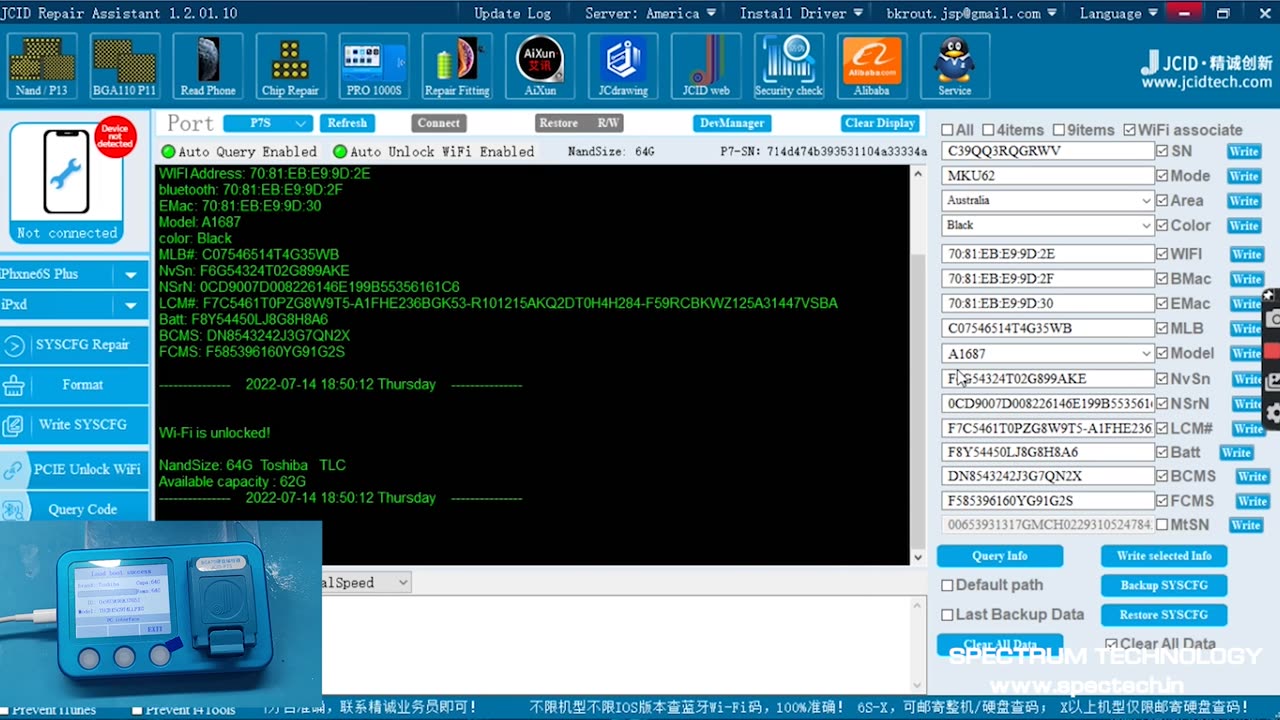Click 'Wi-Fi is unlocked!' console line
Image resolution: width=1280 pixels, height=720 pixels.
coord(214,433)
